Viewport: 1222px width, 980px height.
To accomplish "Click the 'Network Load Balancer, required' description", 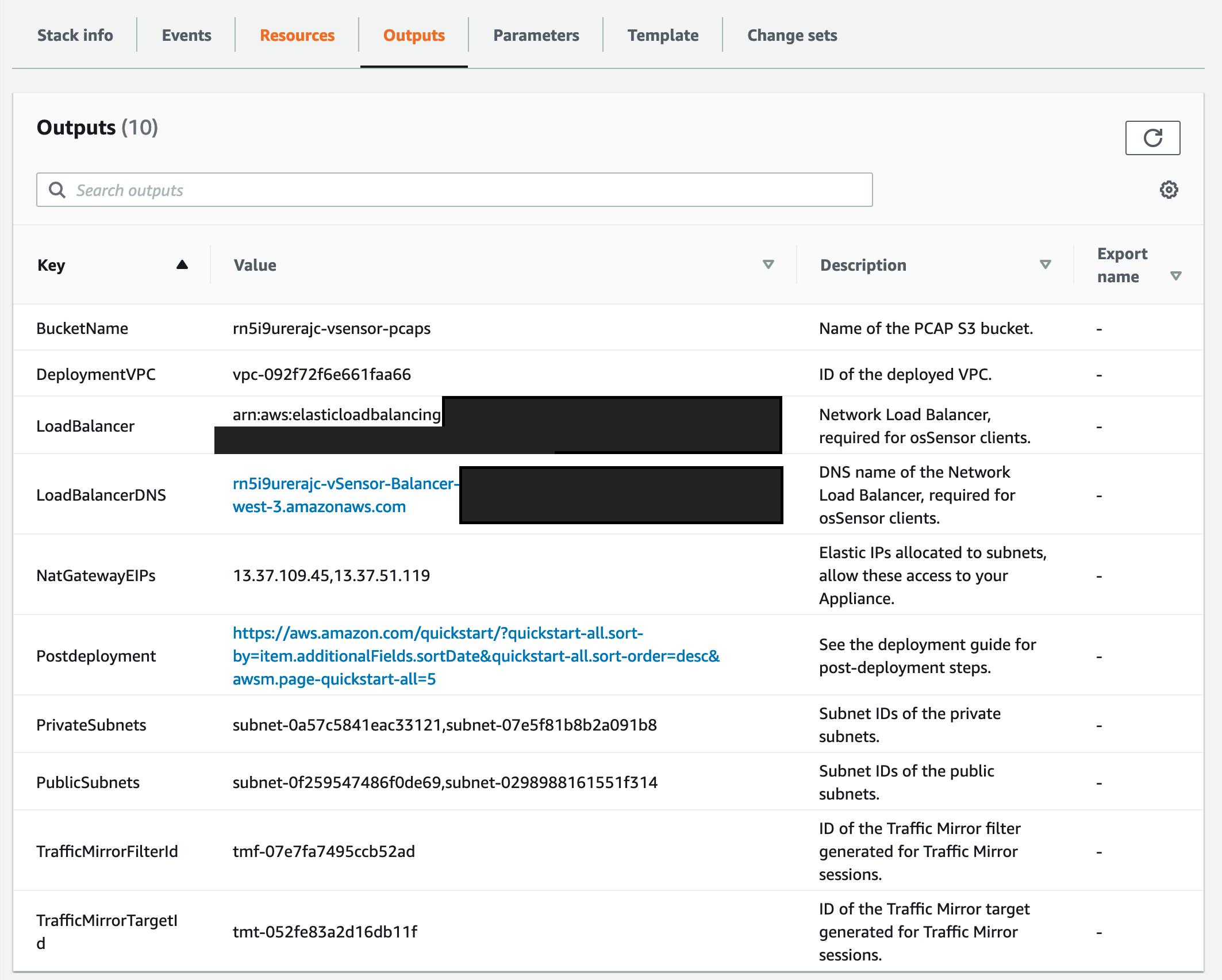I will pos(925,426).
